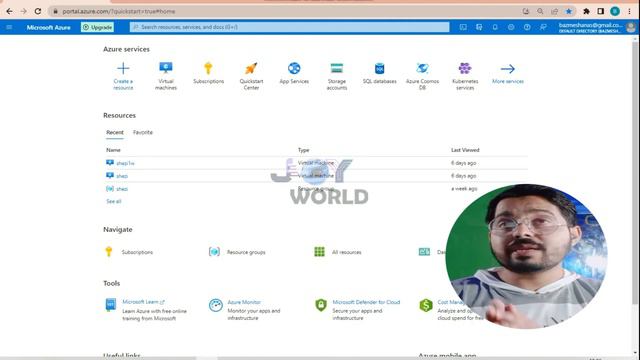The height and width of the screenshot is (360, 640).
Task: Open the shep1w virtual machine resource
Action: [125, 163]
